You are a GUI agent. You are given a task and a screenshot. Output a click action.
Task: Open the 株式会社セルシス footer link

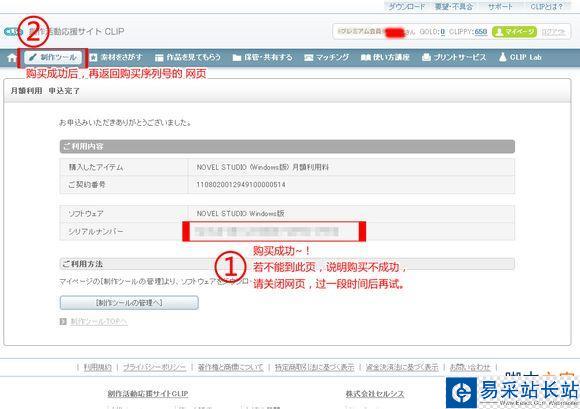click(x=375, y=394)
